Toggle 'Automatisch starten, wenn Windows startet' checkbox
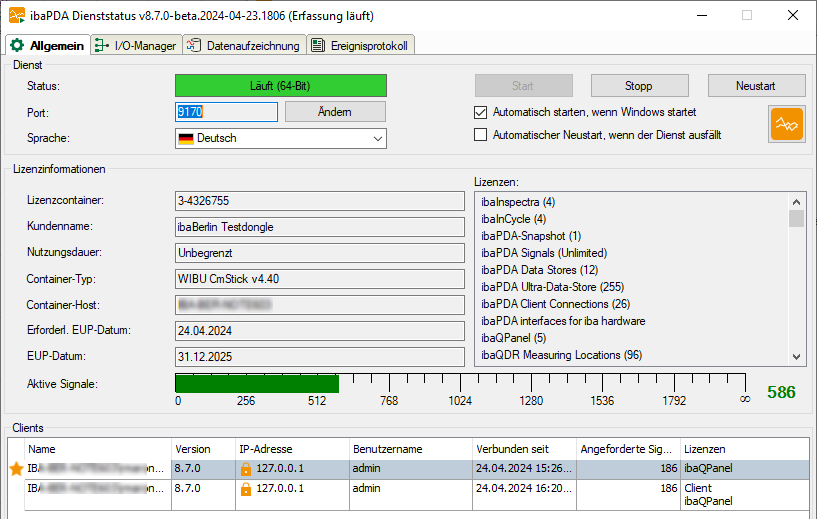Viewport: 817px width, 519px height. pyautogui.click(x=480, y=112)
